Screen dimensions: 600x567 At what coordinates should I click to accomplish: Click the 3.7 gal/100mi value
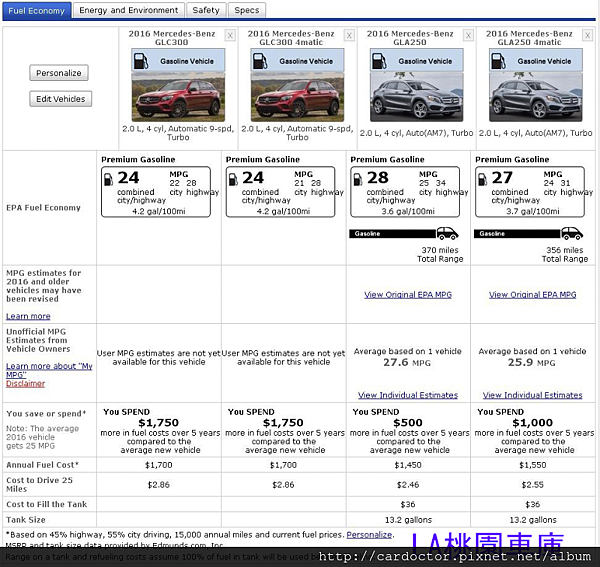[533, 211]
